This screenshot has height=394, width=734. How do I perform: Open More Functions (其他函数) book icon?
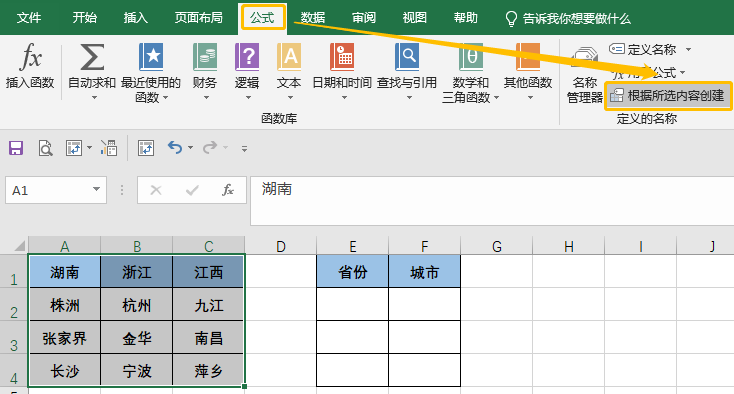(x=528, y=57)
